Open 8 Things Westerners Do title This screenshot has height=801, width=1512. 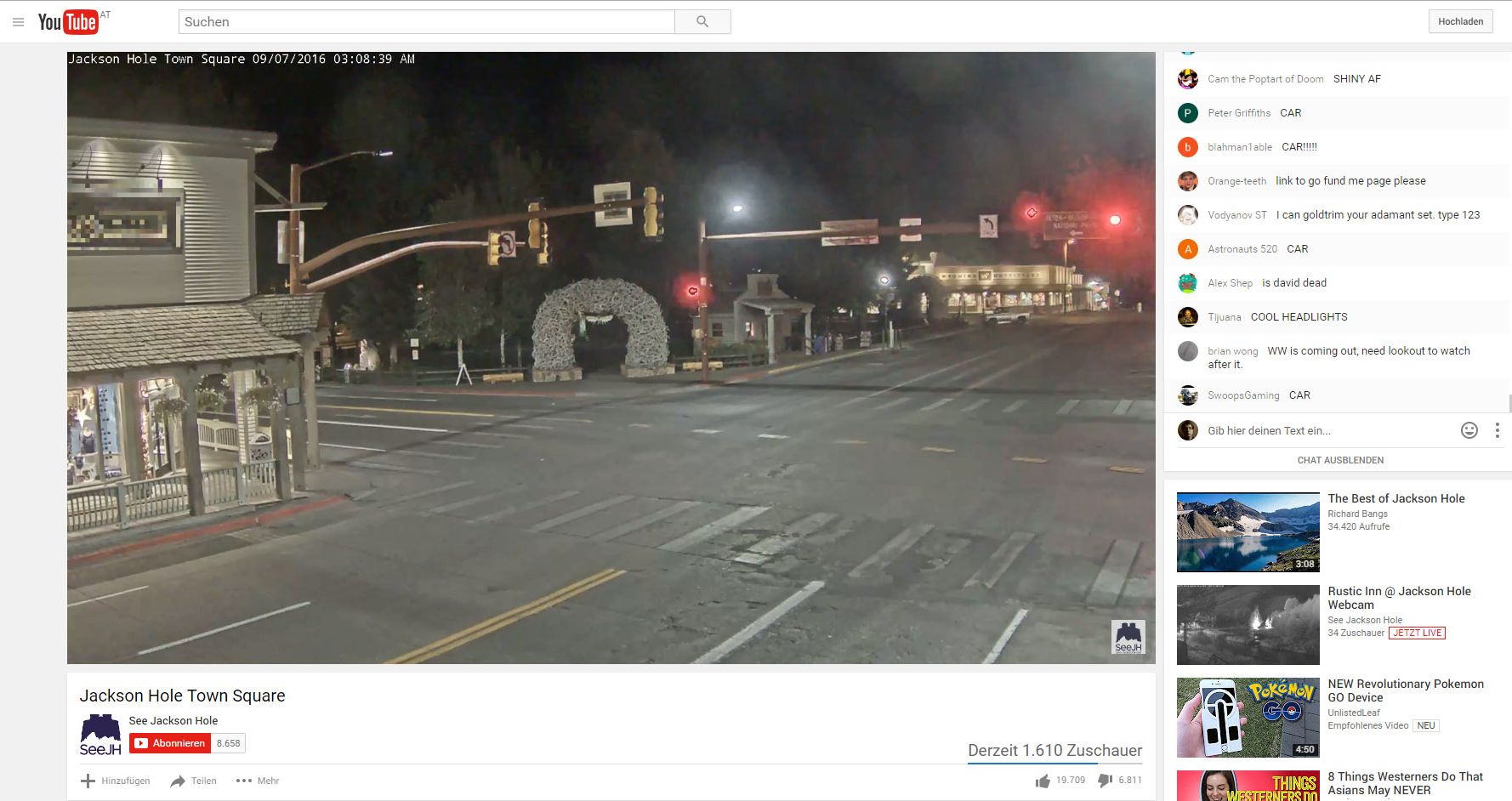1406,783
